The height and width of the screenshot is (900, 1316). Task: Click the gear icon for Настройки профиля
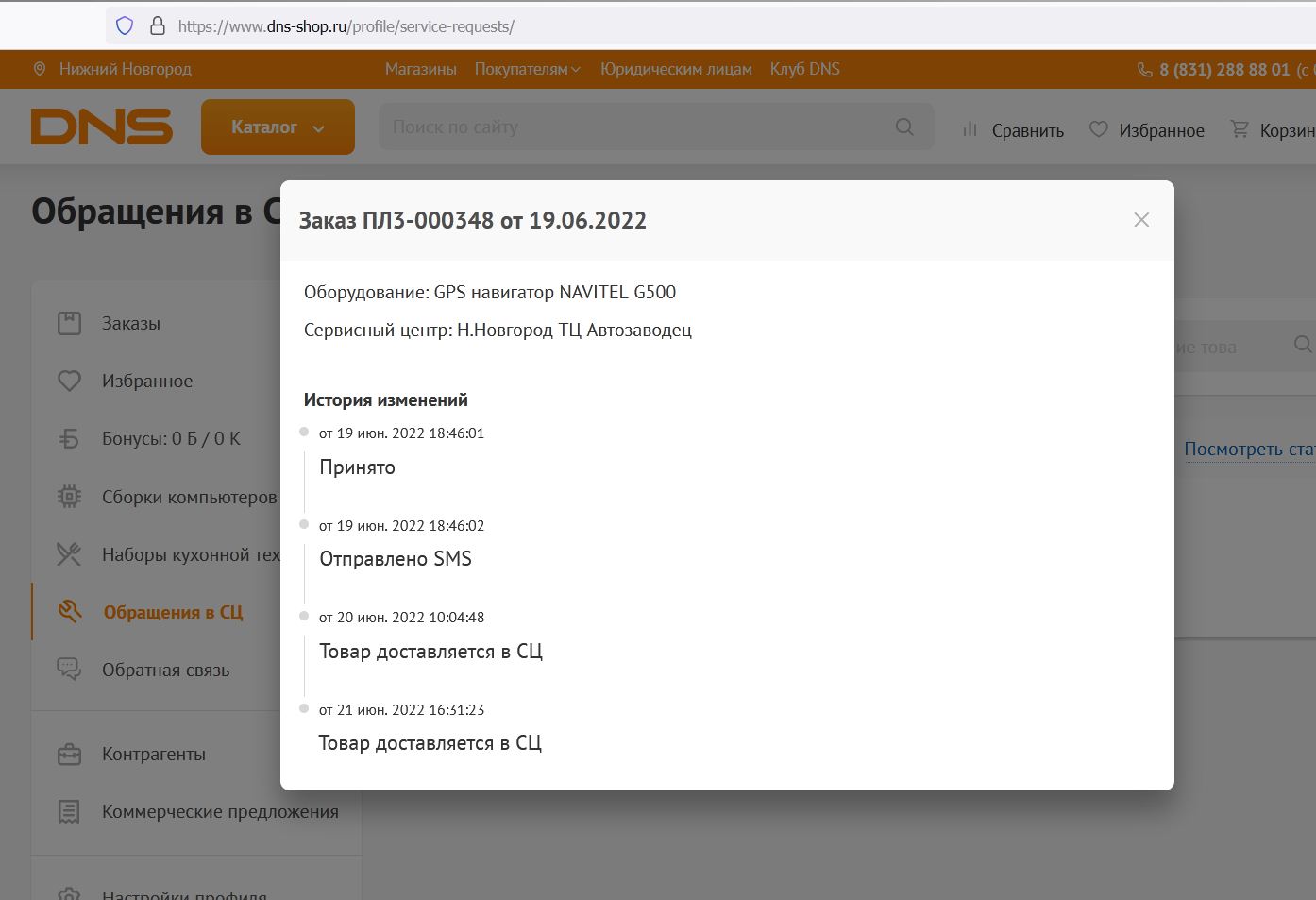tap(69, 893)
